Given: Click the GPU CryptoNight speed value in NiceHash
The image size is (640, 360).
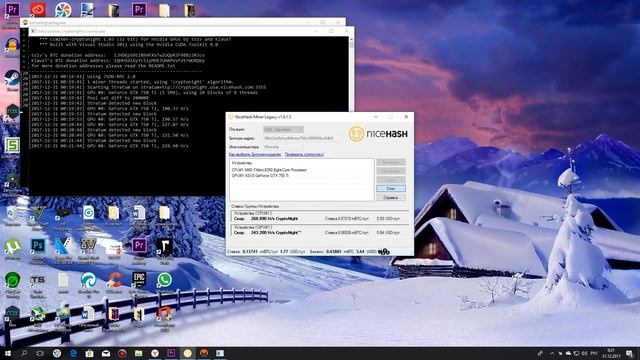Looking at the screenshot, I should [276, 233].
